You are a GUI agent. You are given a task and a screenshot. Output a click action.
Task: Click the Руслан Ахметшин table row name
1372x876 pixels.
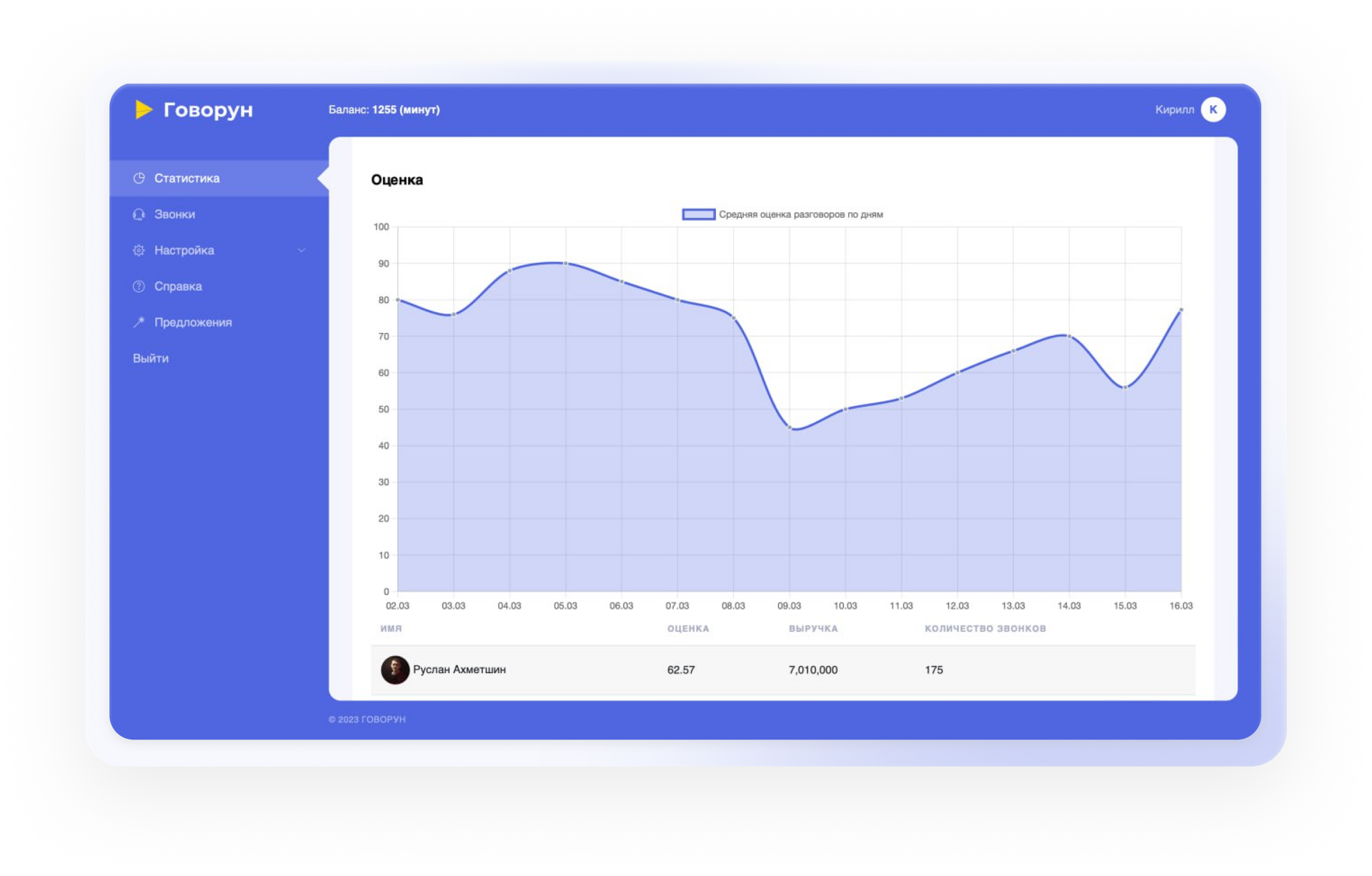[459, 670]
